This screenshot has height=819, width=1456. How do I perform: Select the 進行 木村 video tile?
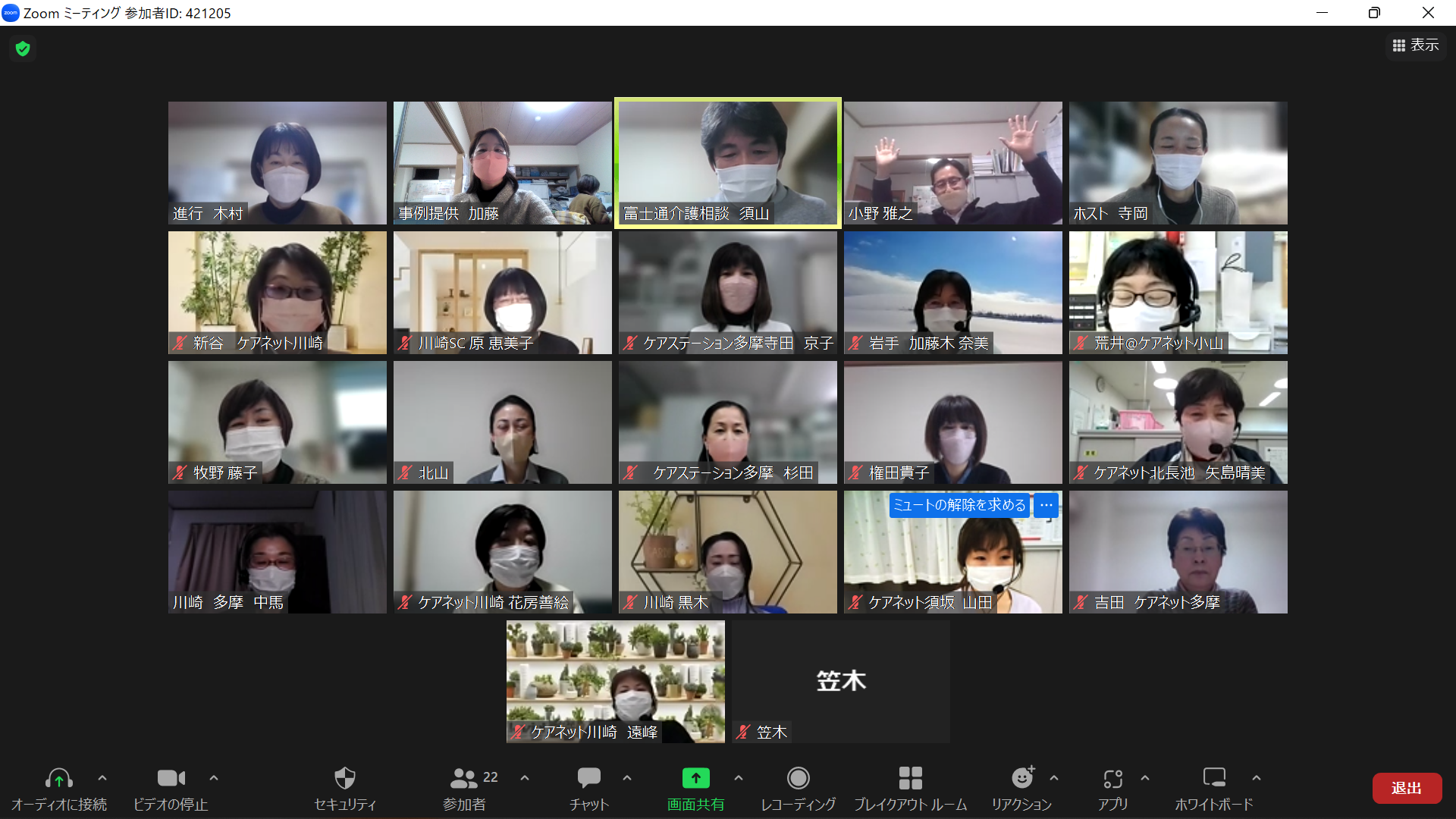(278, 163)
